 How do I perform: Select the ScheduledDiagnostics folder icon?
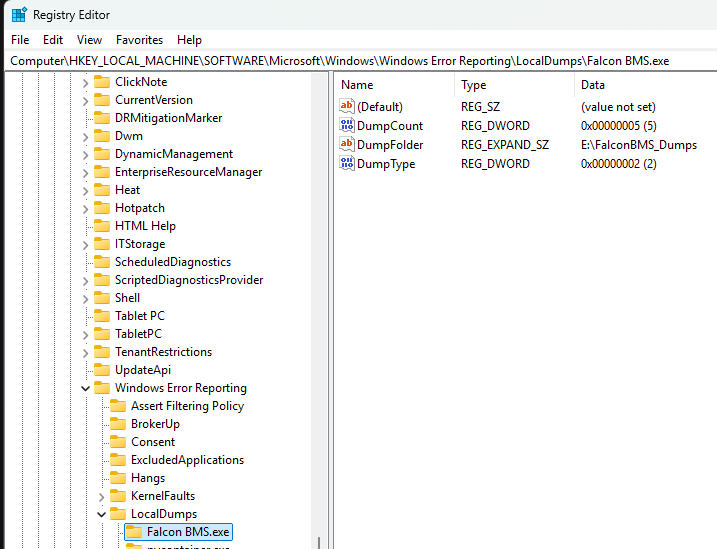tap(102, 261)
